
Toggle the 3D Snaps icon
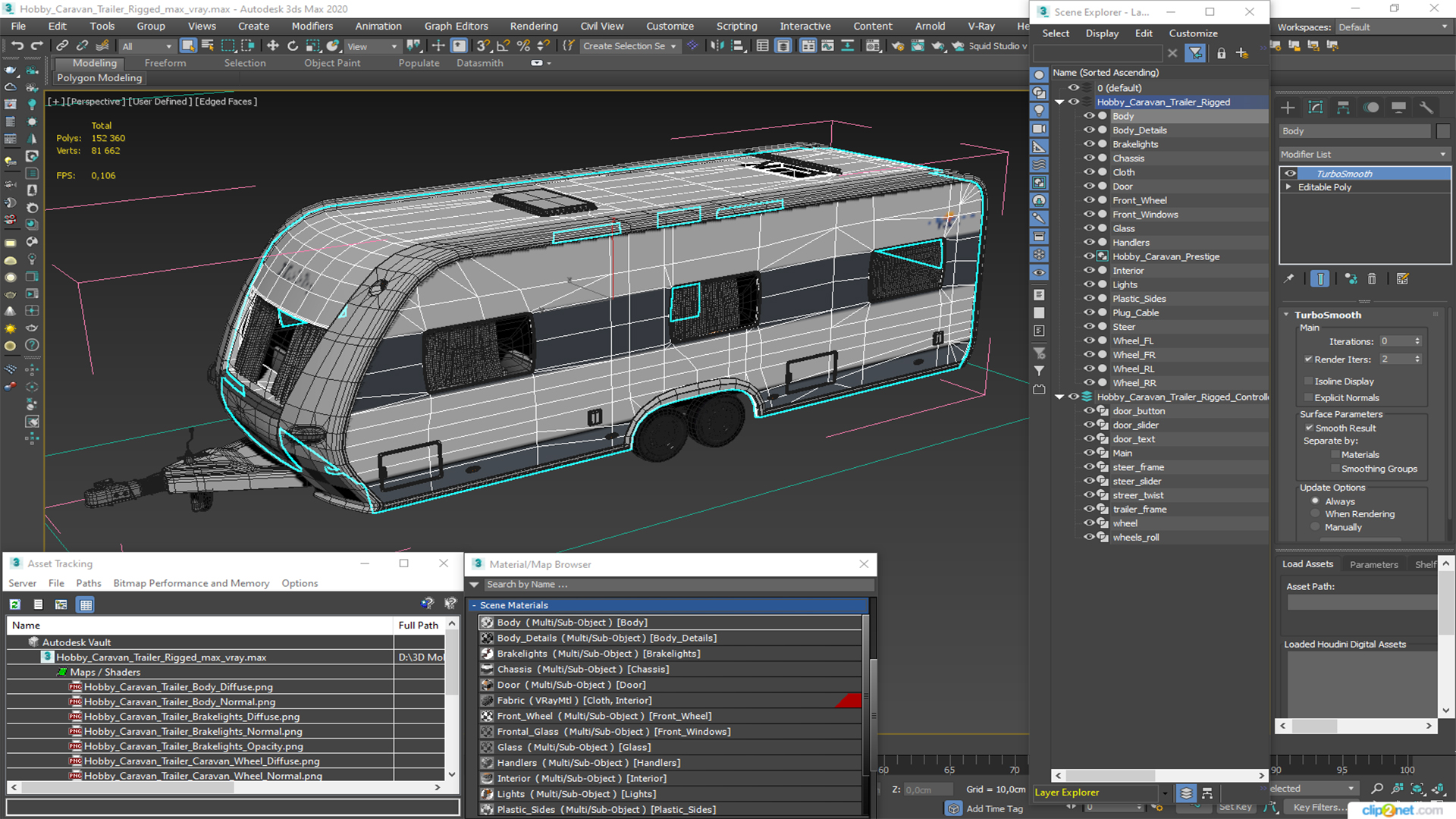(483, 46)
